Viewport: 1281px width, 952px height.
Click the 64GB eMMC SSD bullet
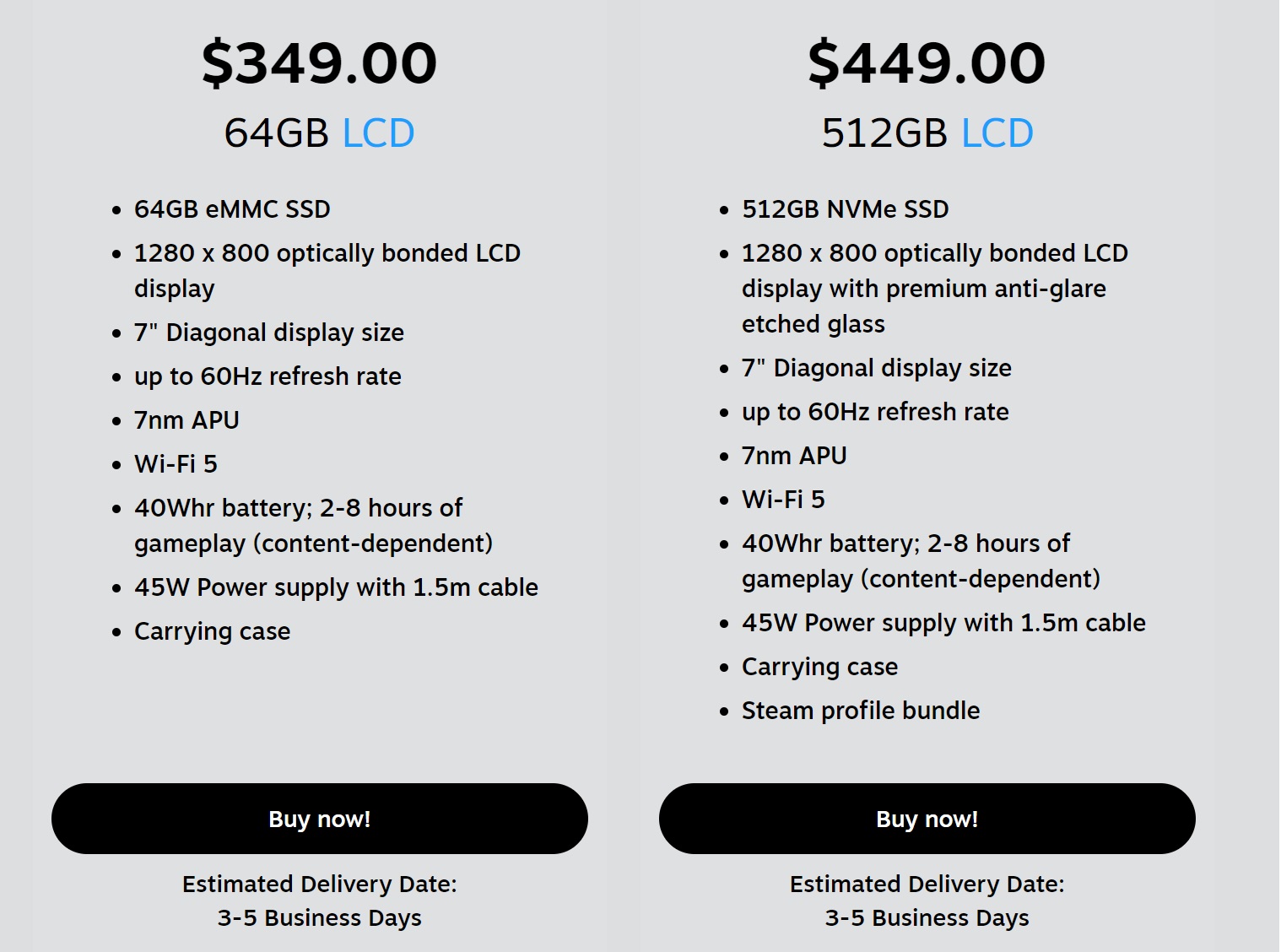click(x=232, y=209)
